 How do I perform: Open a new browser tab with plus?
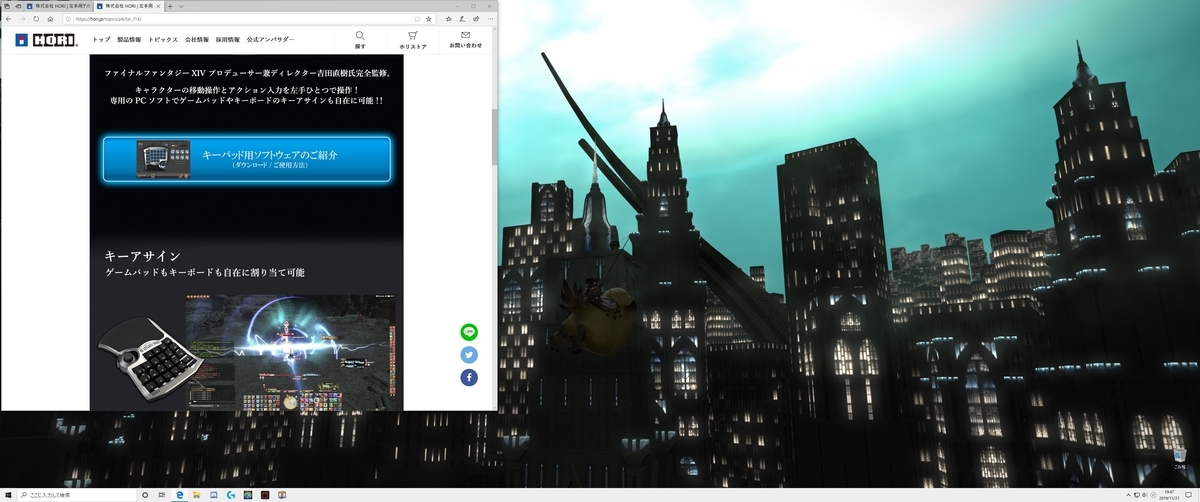(x=170, y=6)
